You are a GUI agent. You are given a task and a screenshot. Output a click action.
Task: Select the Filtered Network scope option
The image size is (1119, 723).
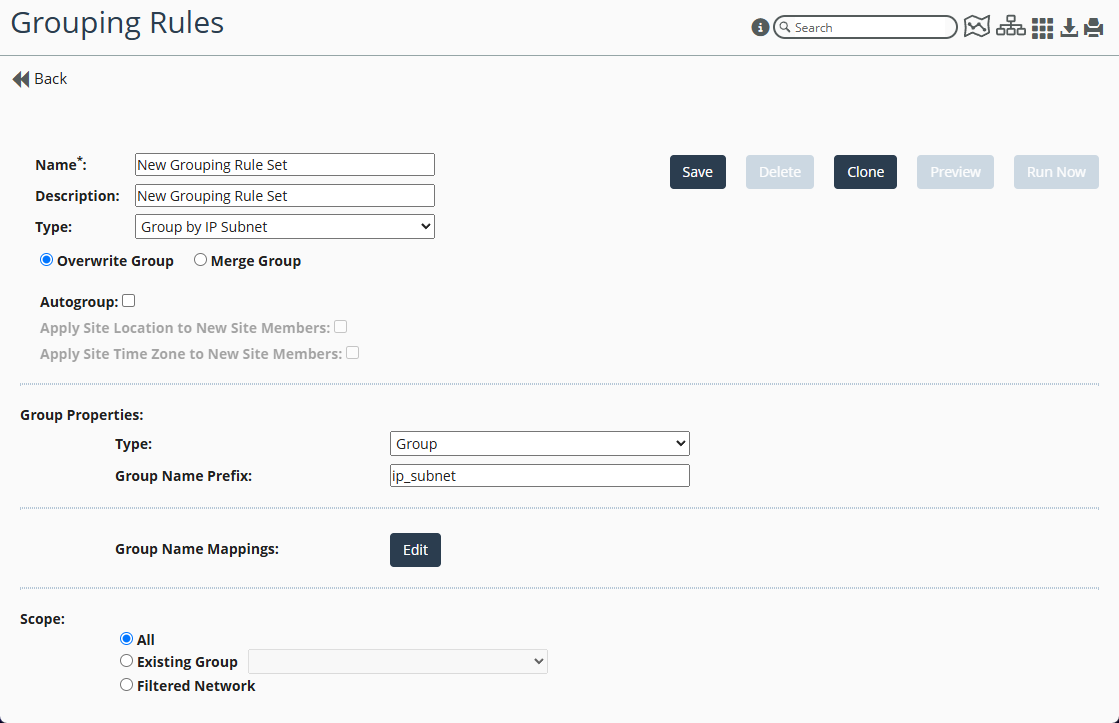[x=126, y=685]
